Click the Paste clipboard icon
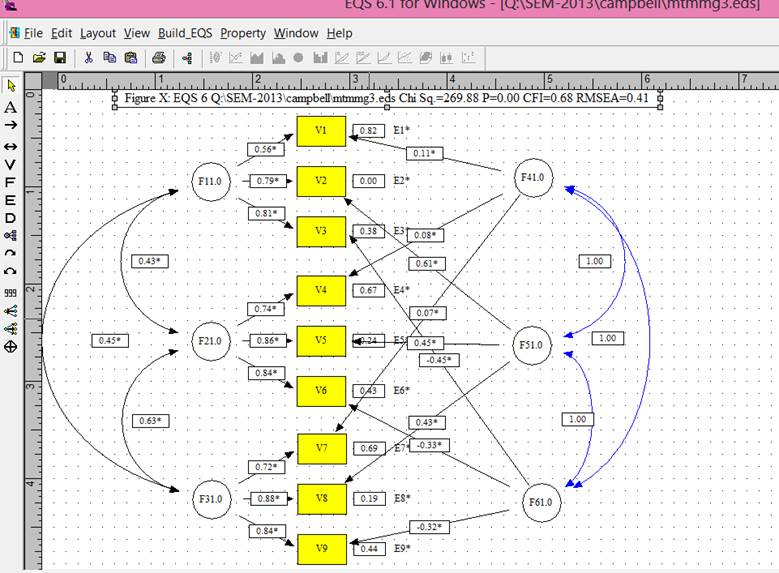Viewport: 779px width, 573px height. point(131,58)
